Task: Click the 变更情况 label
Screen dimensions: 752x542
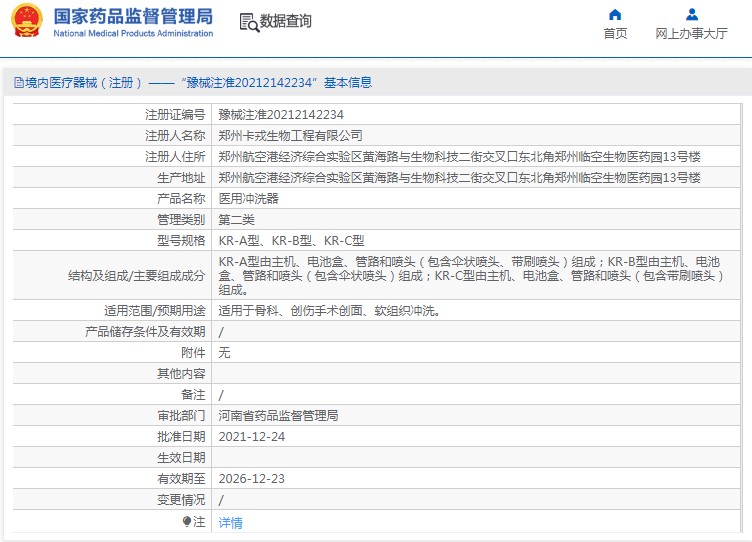Action: [x=181, y=500]
